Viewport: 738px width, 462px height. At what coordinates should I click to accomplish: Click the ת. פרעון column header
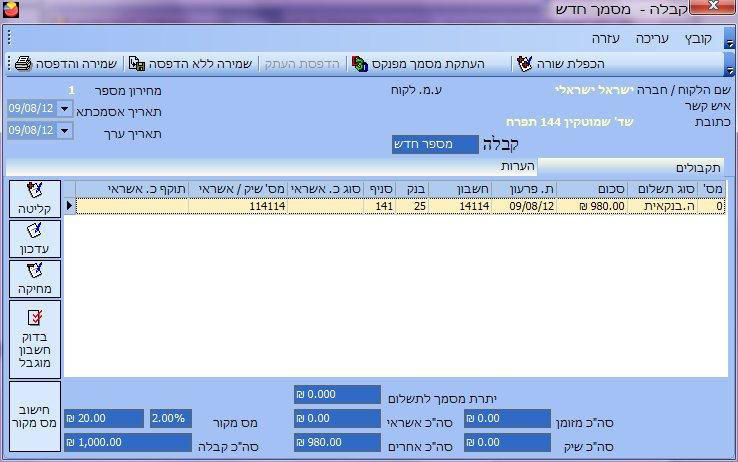click(524, 190)
